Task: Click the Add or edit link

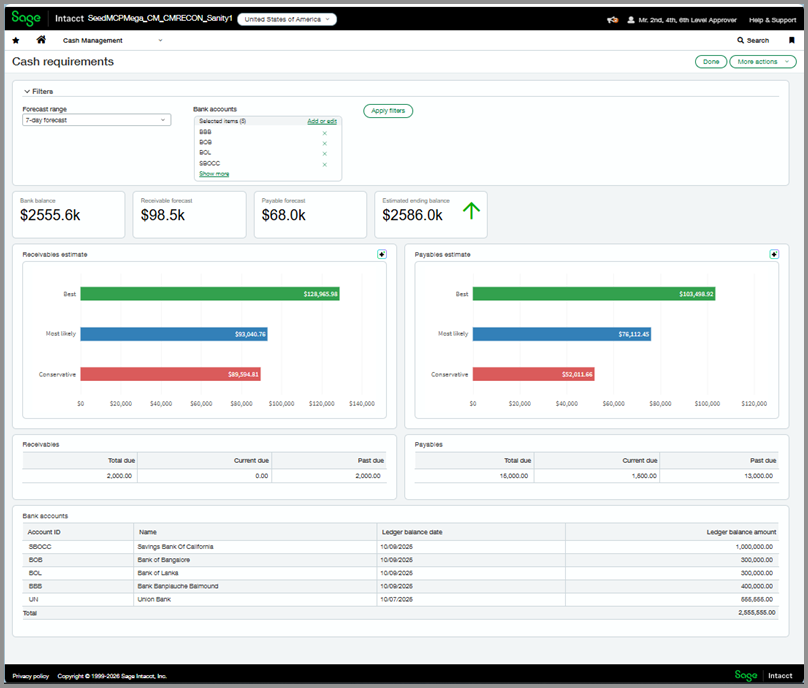Action: [322, 120]
